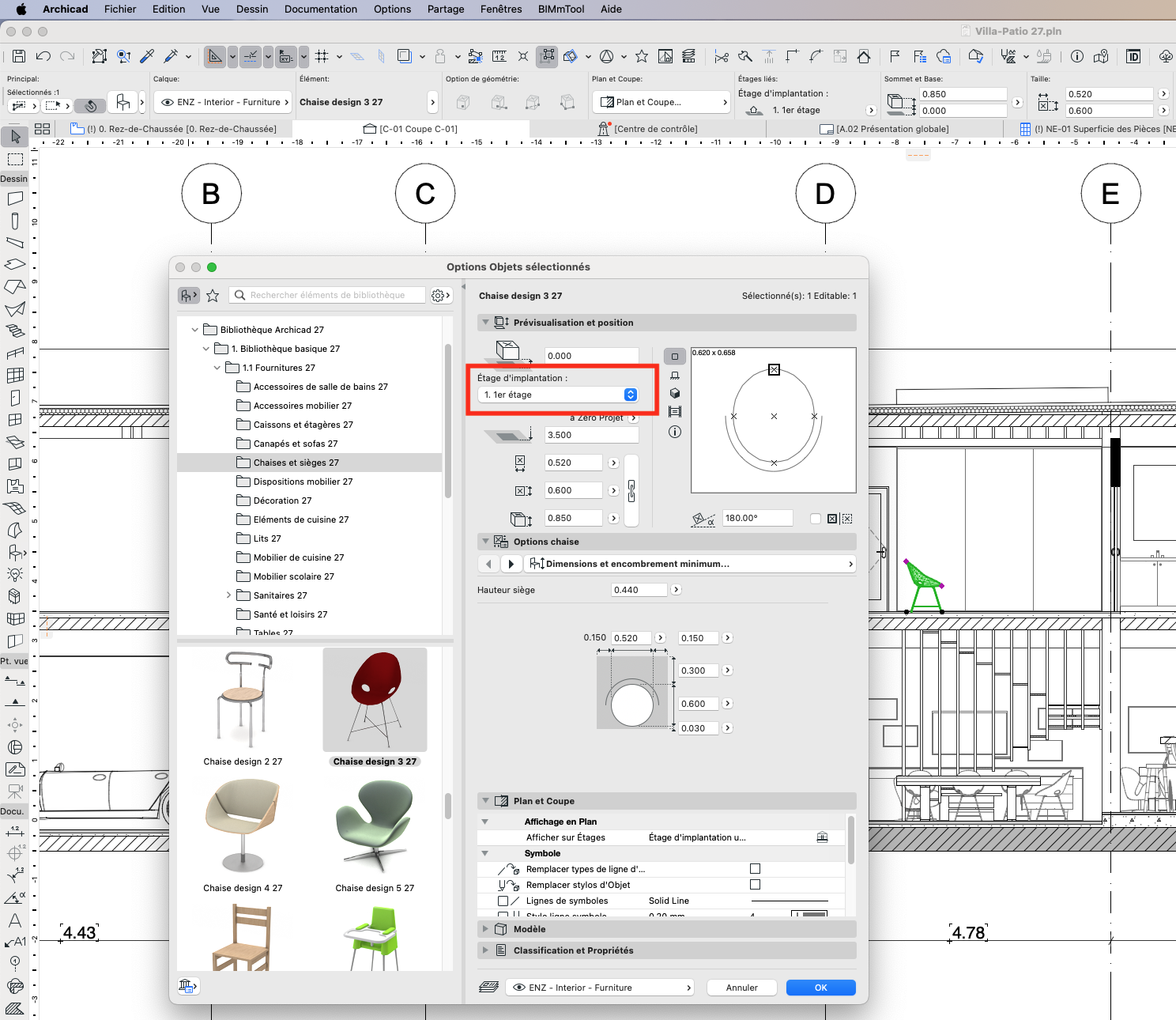Click the tree cloud icon in toolbar

pos(1167,56)
